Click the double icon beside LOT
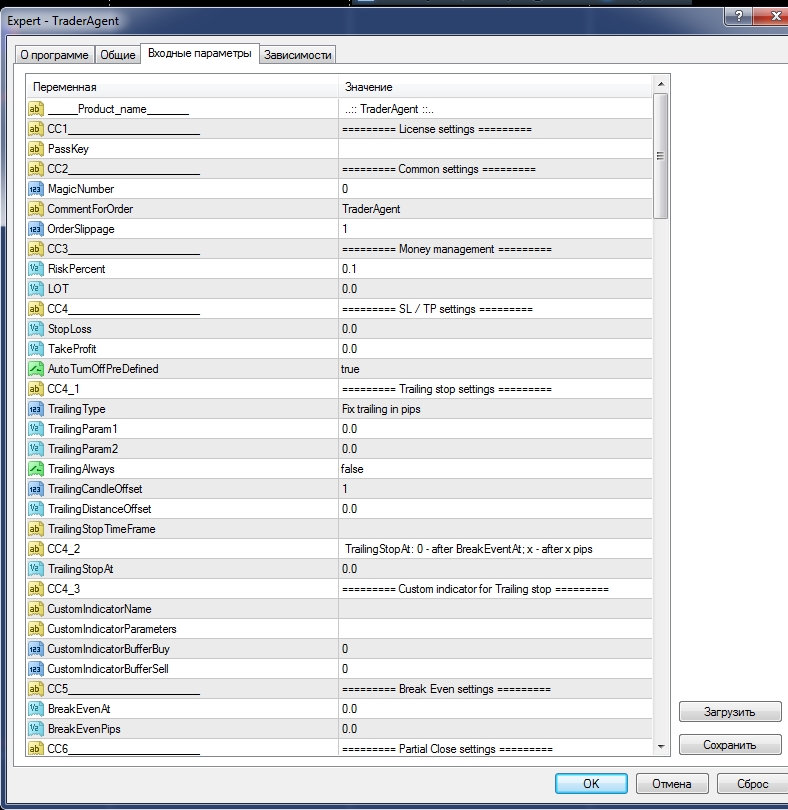Screen dimensions: 788x810 [x=35, y=289]
